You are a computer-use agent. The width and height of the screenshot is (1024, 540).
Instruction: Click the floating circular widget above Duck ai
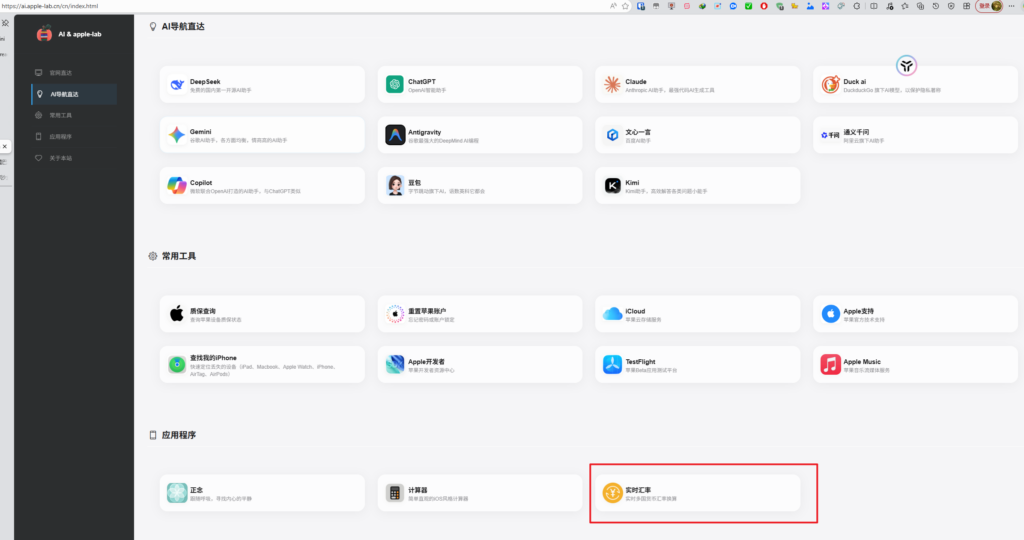click(906, 66)
